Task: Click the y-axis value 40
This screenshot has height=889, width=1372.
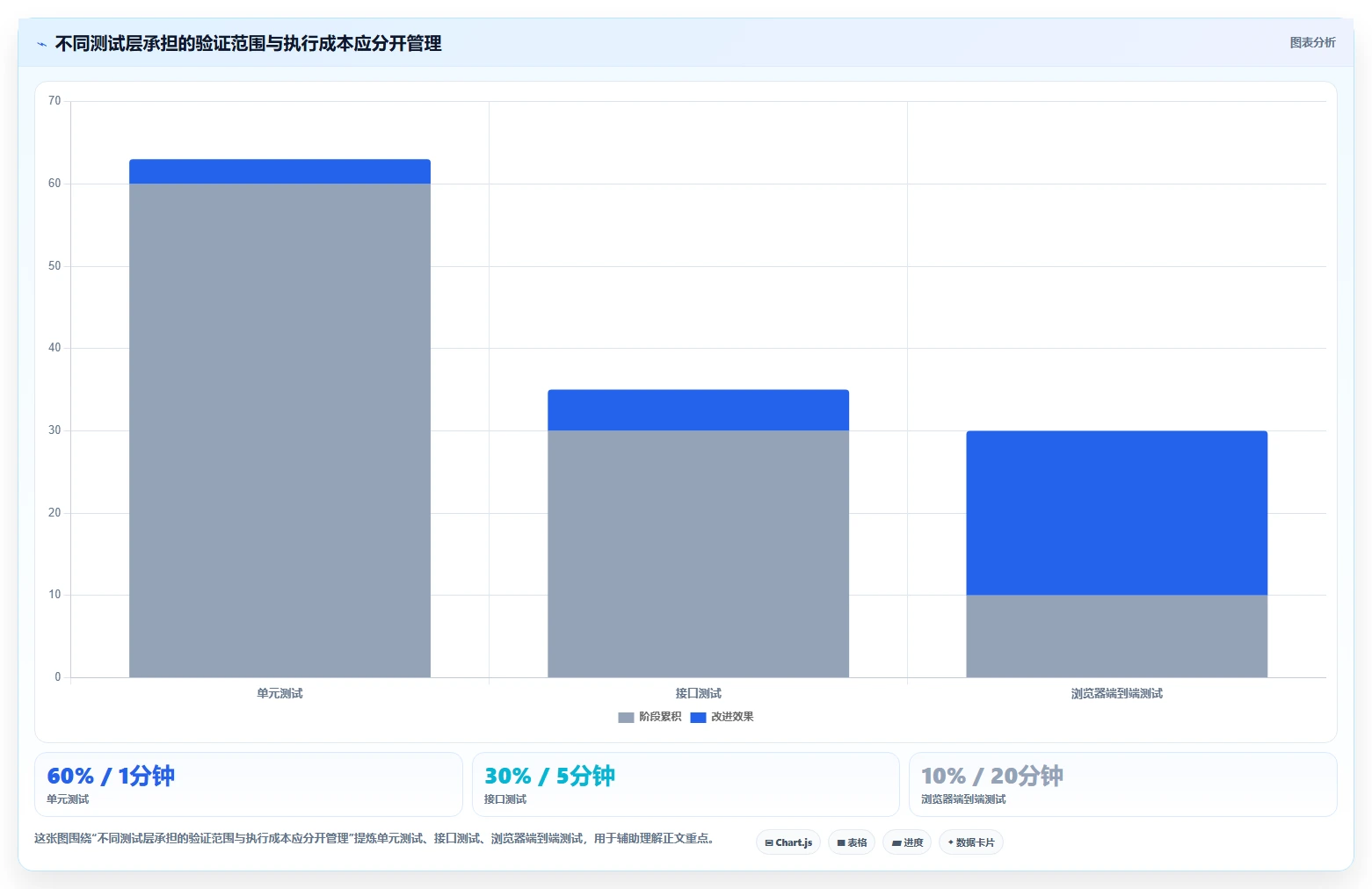Action: point(54,348)
